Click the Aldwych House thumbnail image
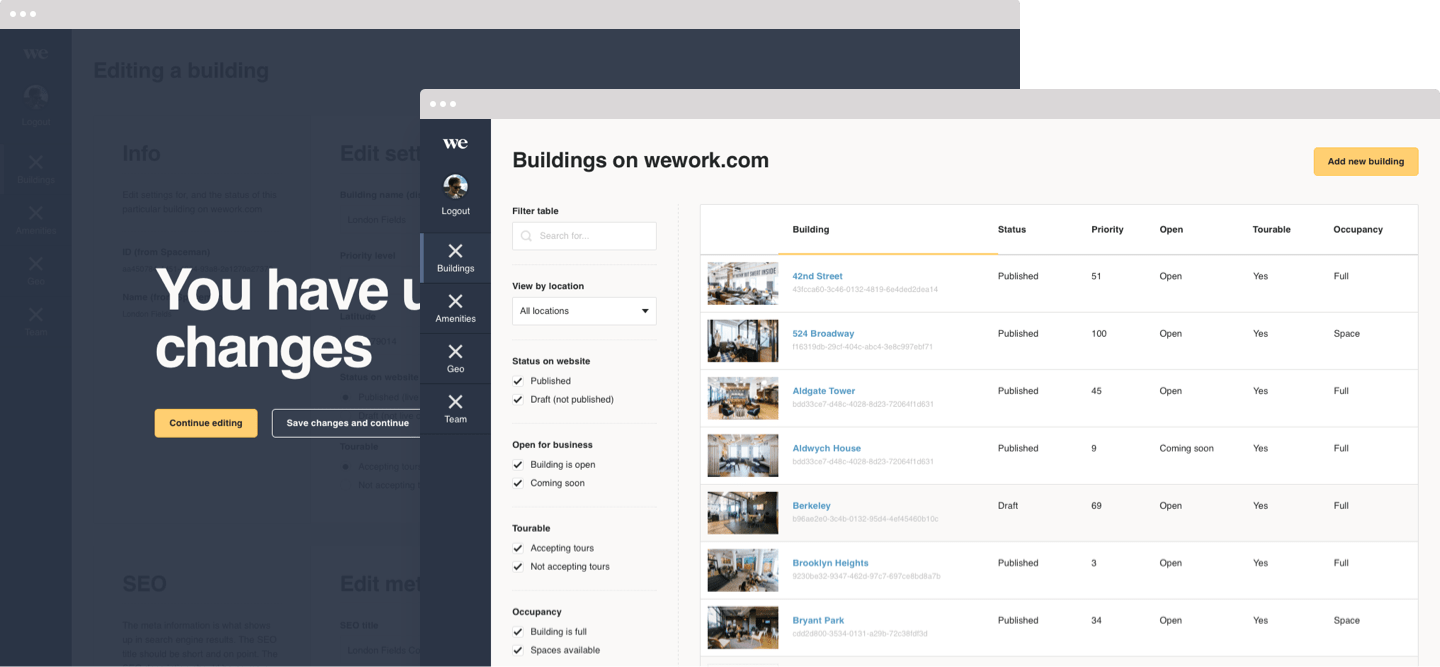The image size is (1440, 667). tap(743, 455)
